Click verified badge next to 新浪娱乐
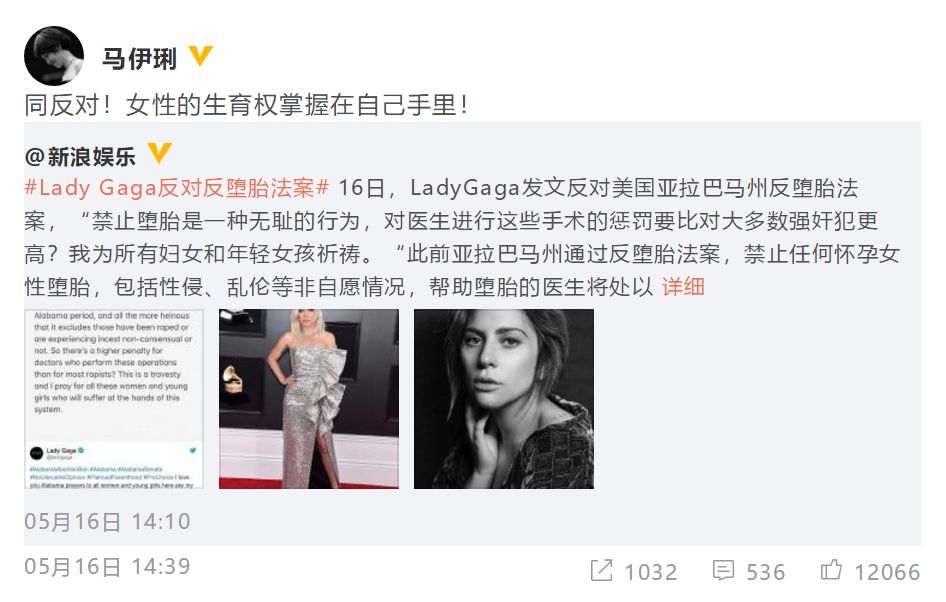 [160, 153]
